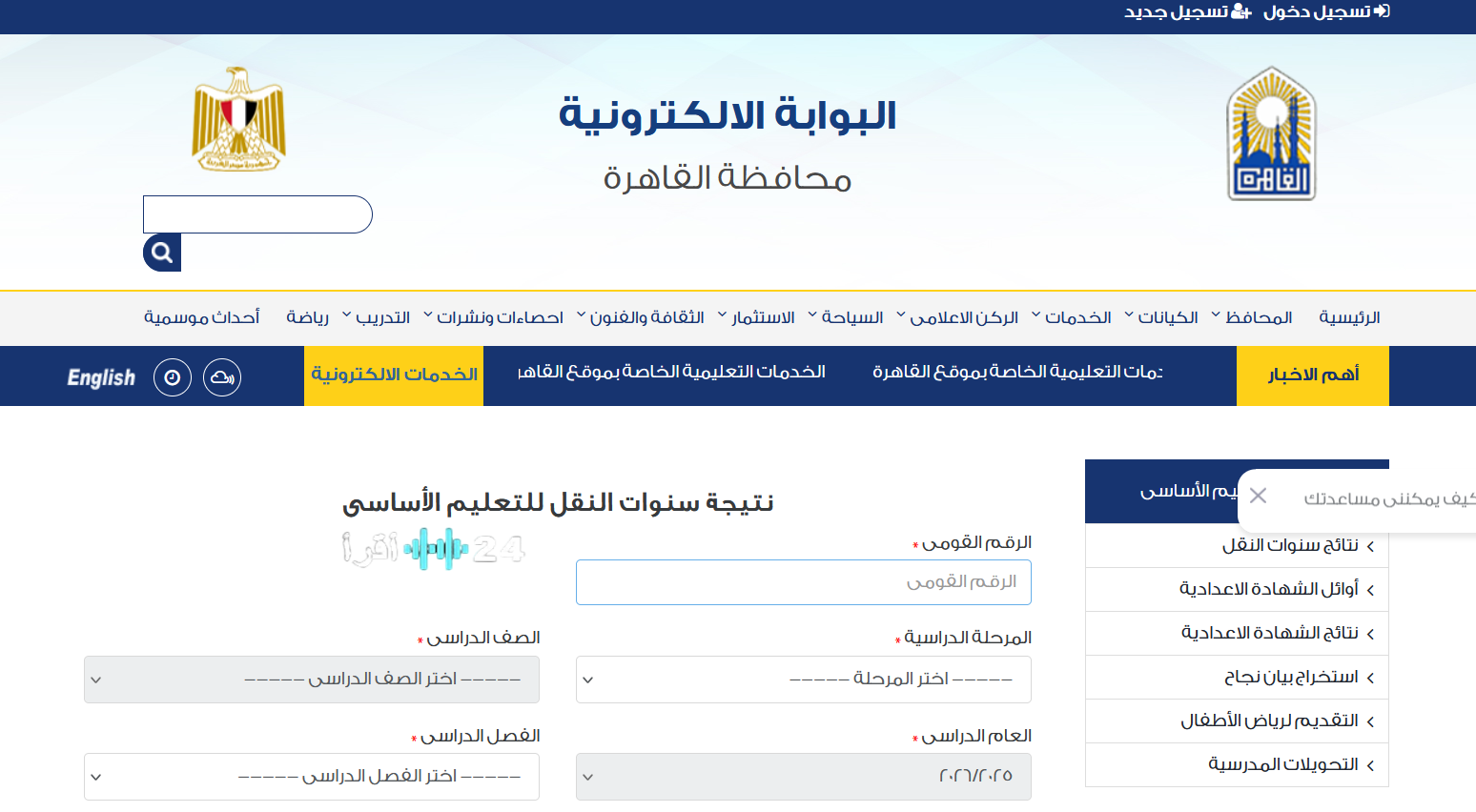Click the yellow الخدمات الالكترونية highlighted item
1476x812 pixels.
[x=393, y=376]
